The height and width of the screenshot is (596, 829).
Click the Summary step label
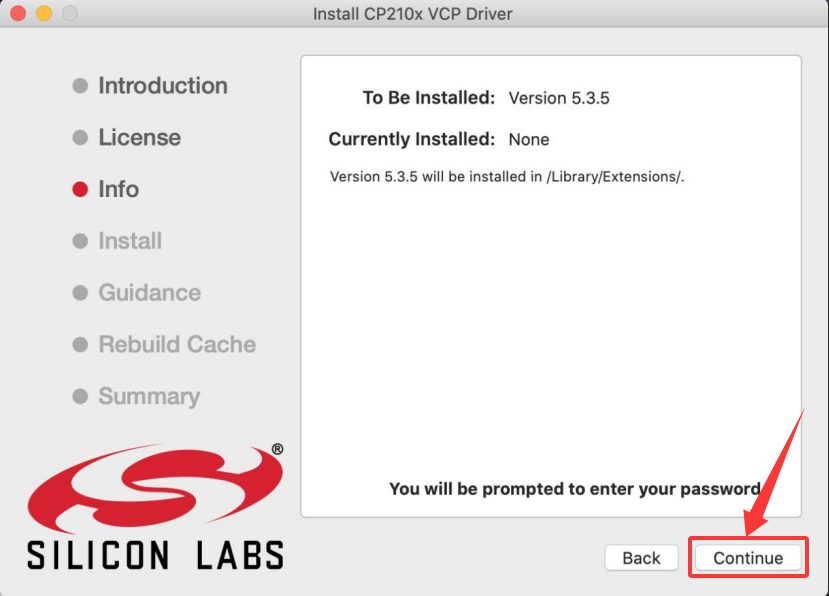[x=149, y=396]
